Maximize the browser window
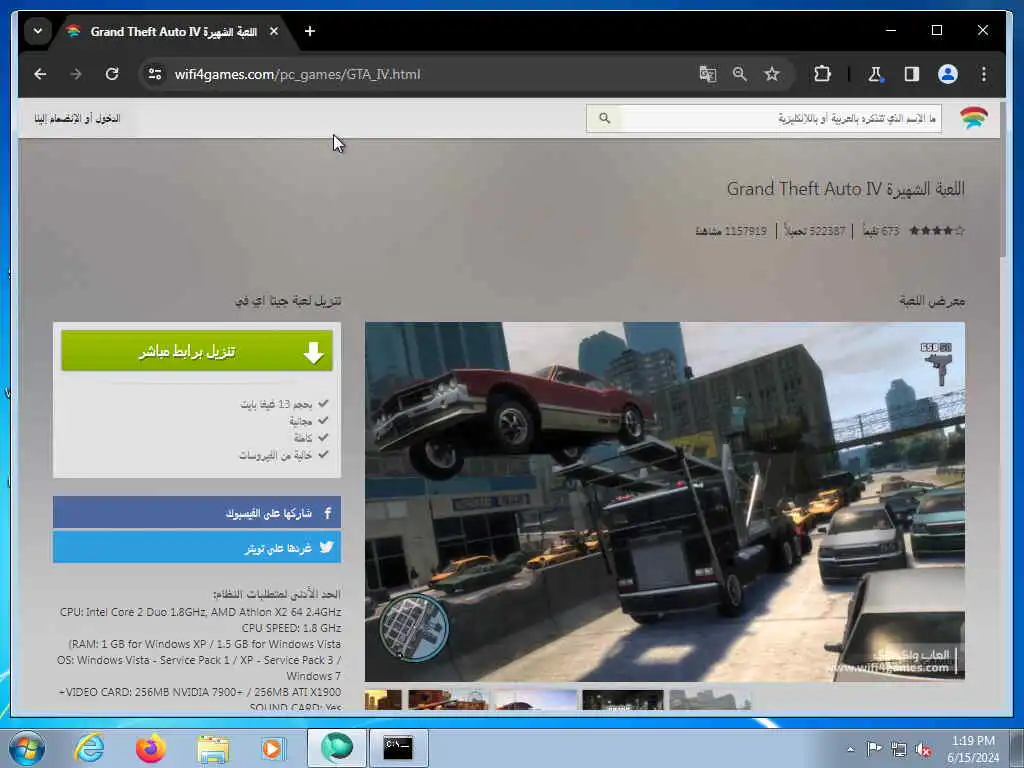Screen dimensions: 1024x768 (x=936, y=30)
